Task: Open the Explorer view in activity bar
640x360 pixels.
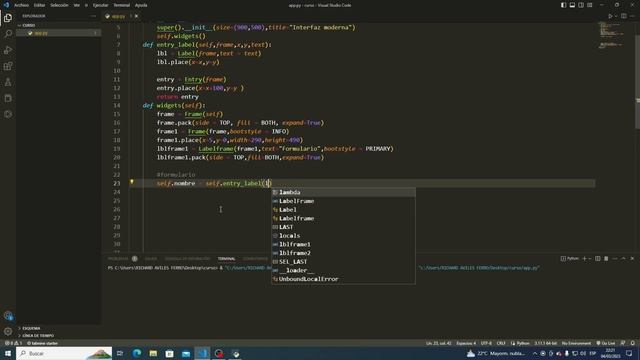Action: (x=8, y=18)
